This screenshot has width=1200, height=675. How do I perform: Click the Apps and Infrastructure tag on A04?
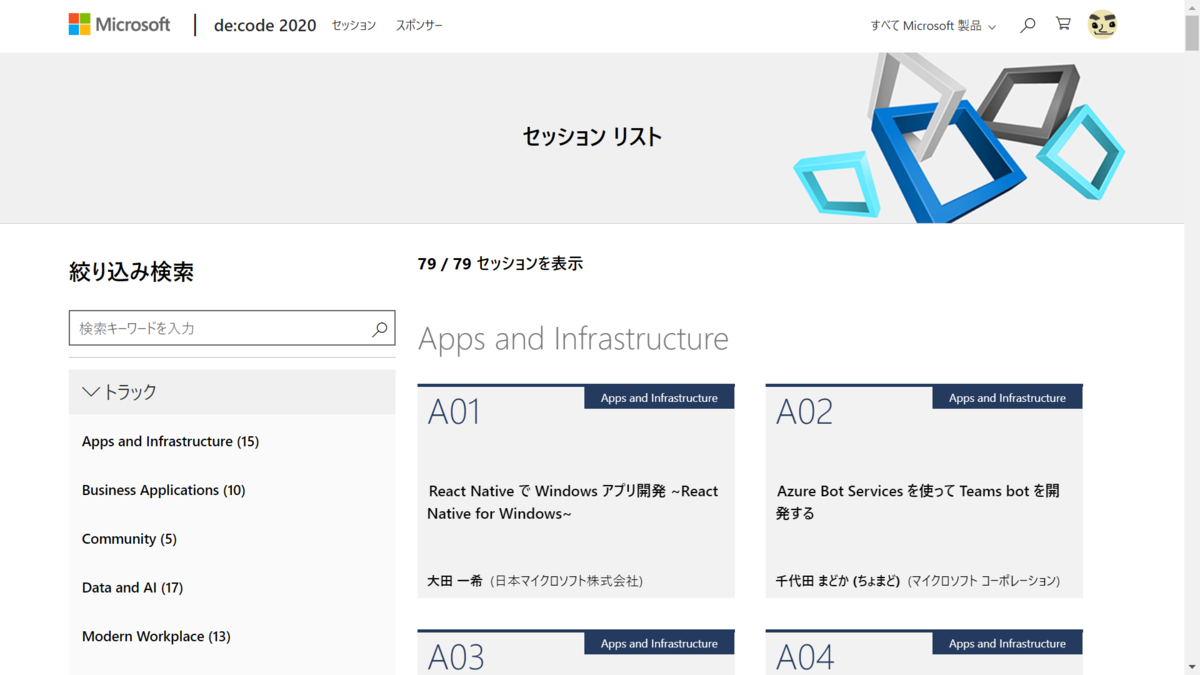coord(1007,644)
